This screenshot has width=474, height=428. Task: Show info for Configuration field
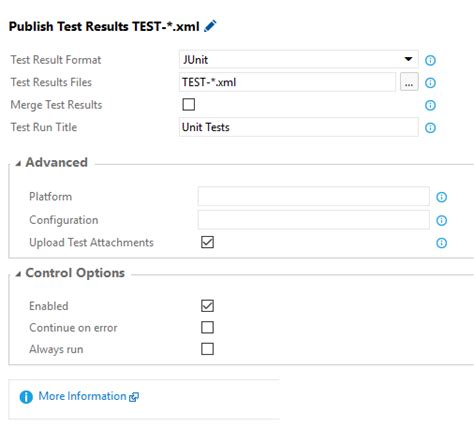point(441,220)
